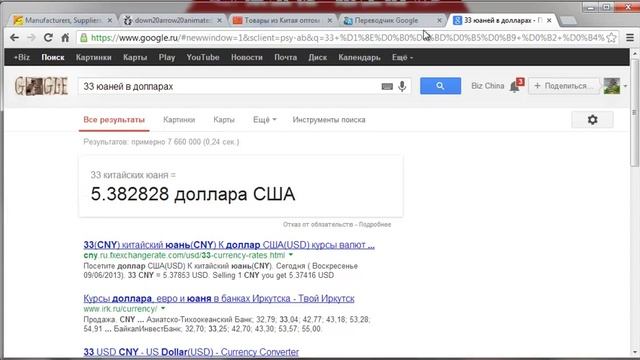Image resolution: width=640 pixels, height=360 pixels.
Task: Switch to the Товары из Китая оптом tab
Action: click(282, 20)
